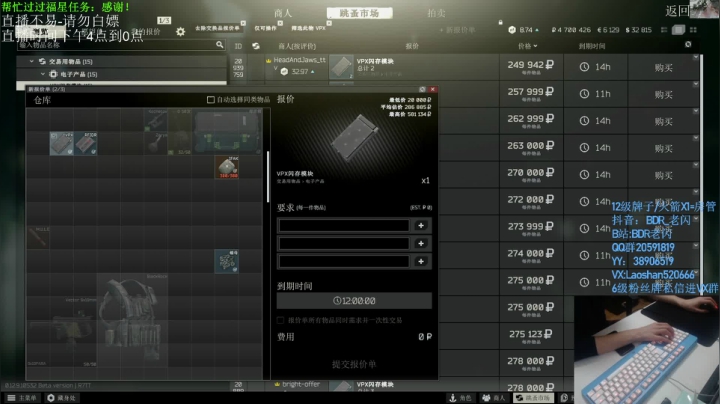
Task: Pin the add offer window
Action: pos(422,89)
